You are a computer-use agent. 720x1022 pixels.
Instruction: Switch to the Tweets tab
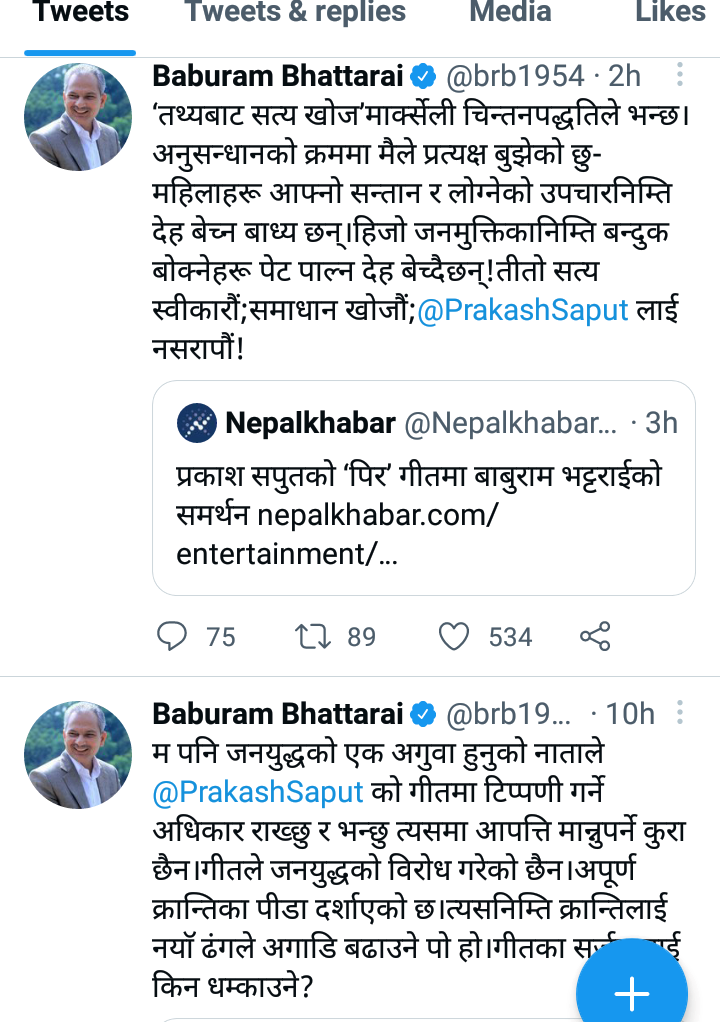(80, 12)
